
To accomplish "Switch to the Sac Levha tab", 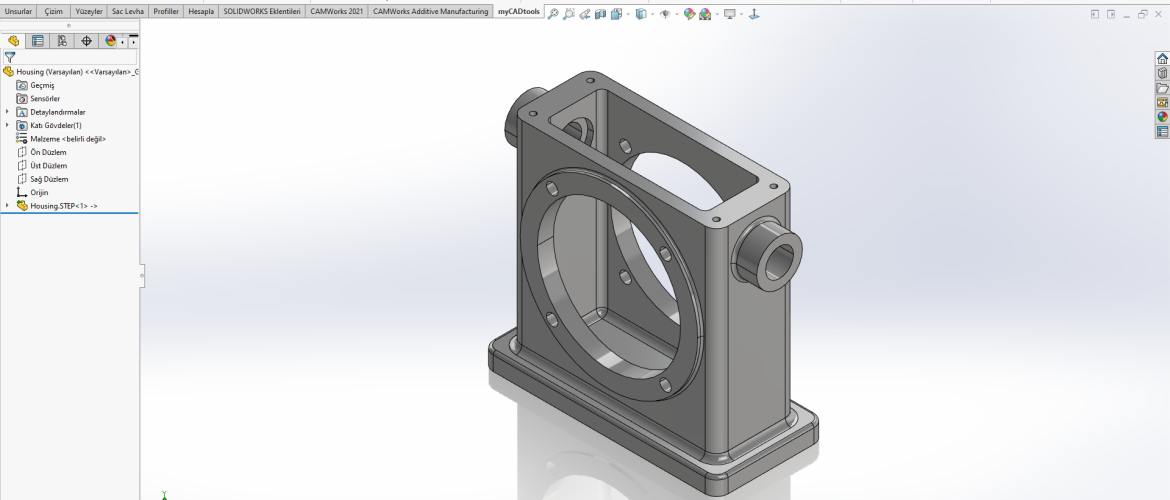I will coord(128,11).
